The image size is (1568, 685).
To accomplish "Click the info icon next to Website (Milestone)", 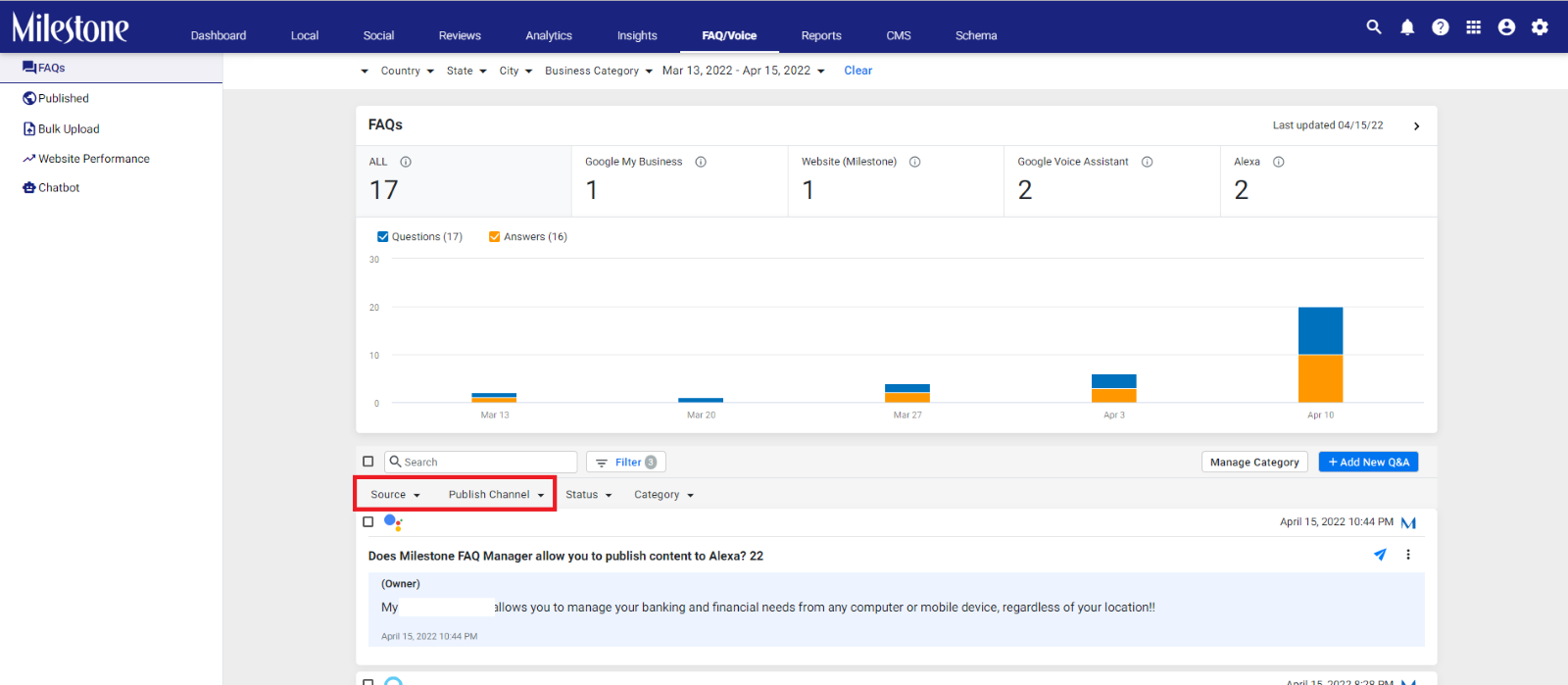I will [x=915, y=162].
